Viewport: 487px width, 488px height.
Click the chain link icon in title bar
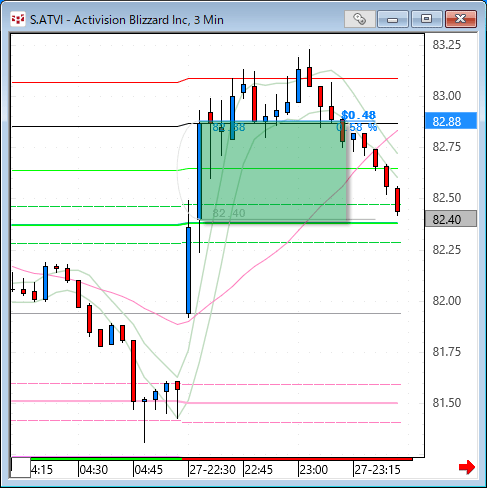[360, 19]
